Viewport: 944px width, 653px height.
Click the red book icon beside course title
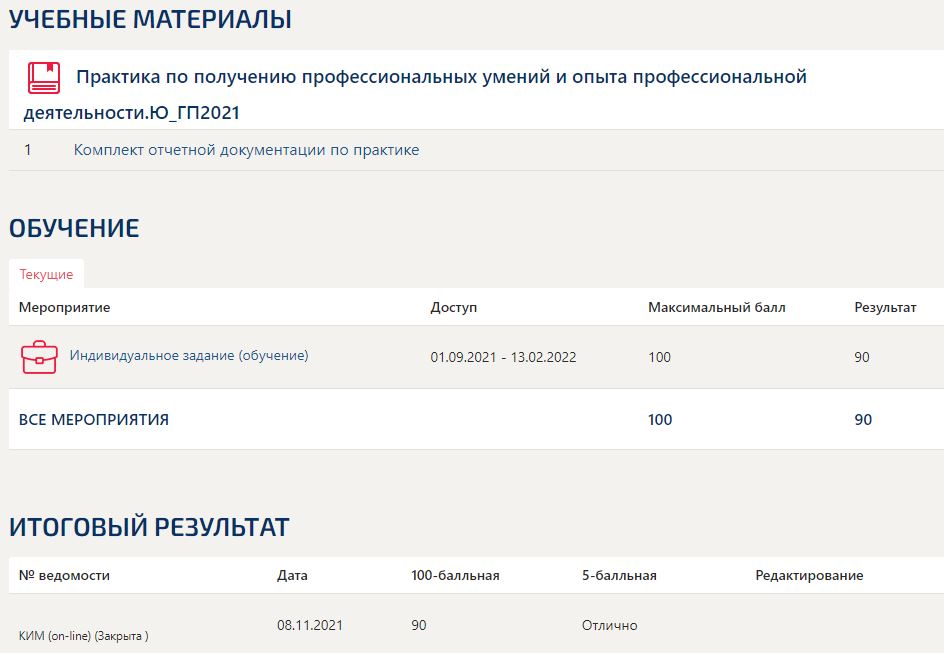point(43,78)
